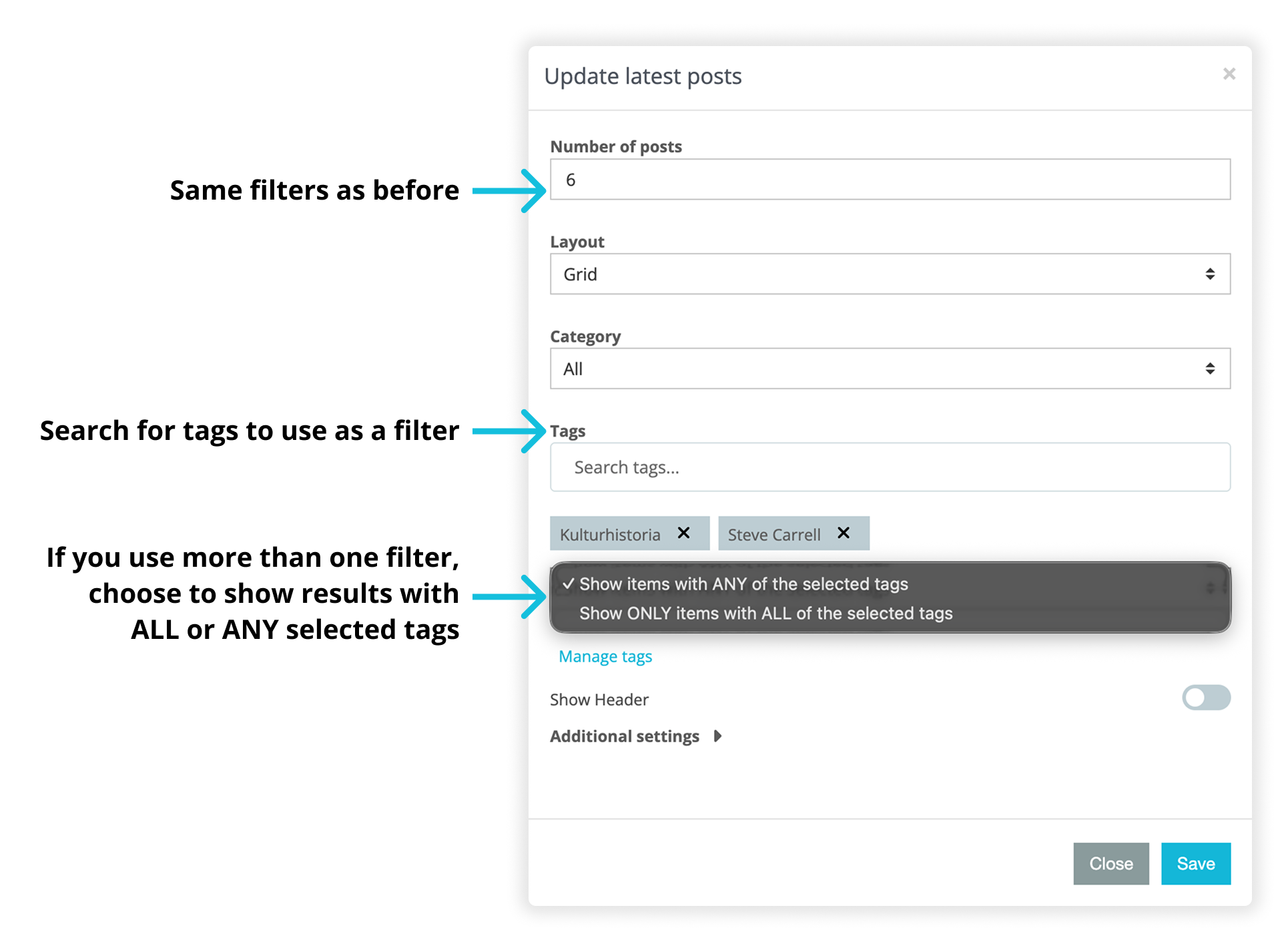Open the Layout Grid dropdown

890,274
